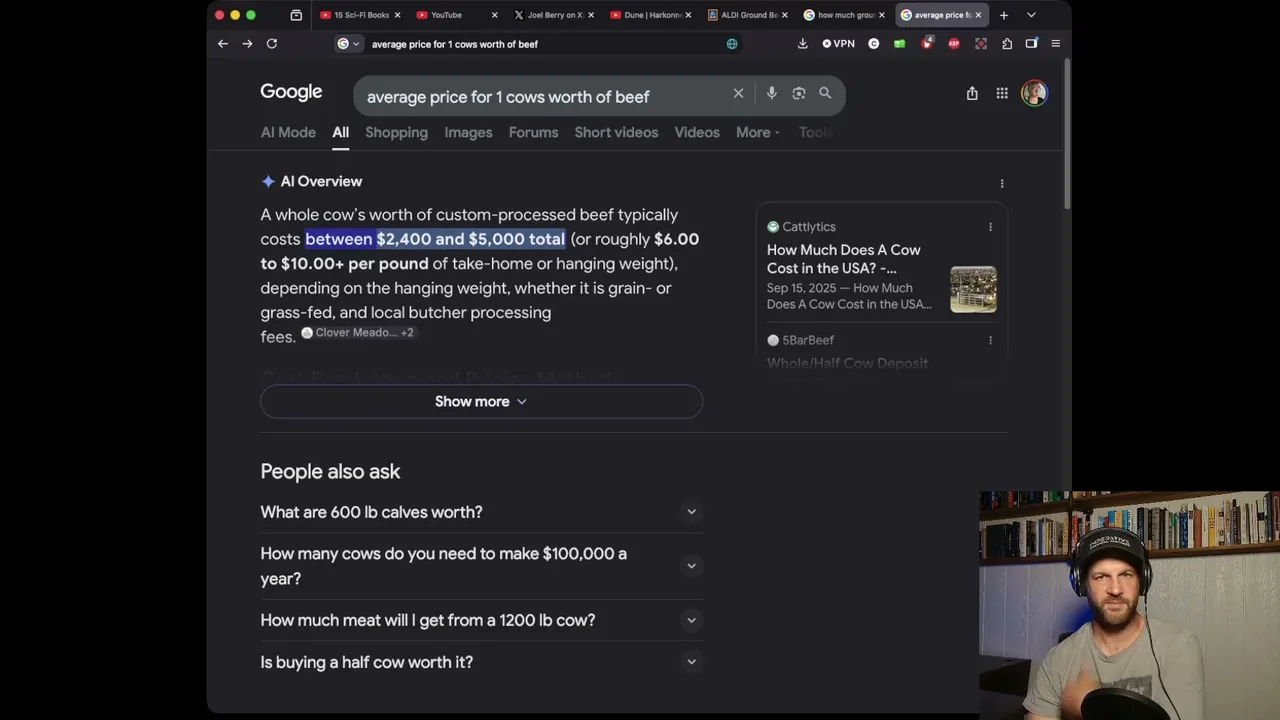Open the extensions puzzle piece icon
1280x720 pixels.
pos(1007,44)
